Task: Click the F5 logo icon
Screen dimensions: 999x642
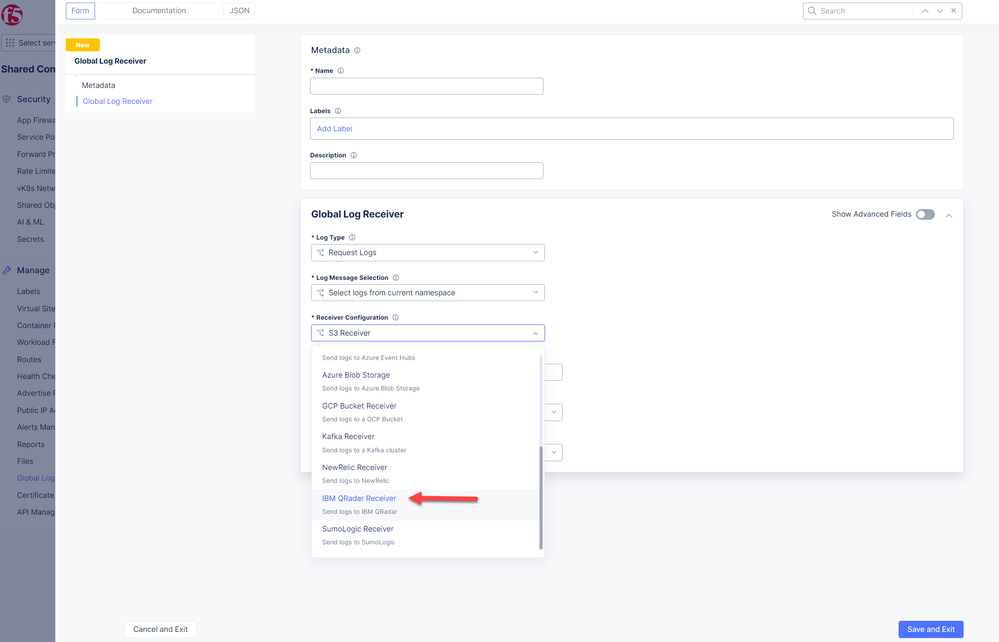Action: point(13,14)
